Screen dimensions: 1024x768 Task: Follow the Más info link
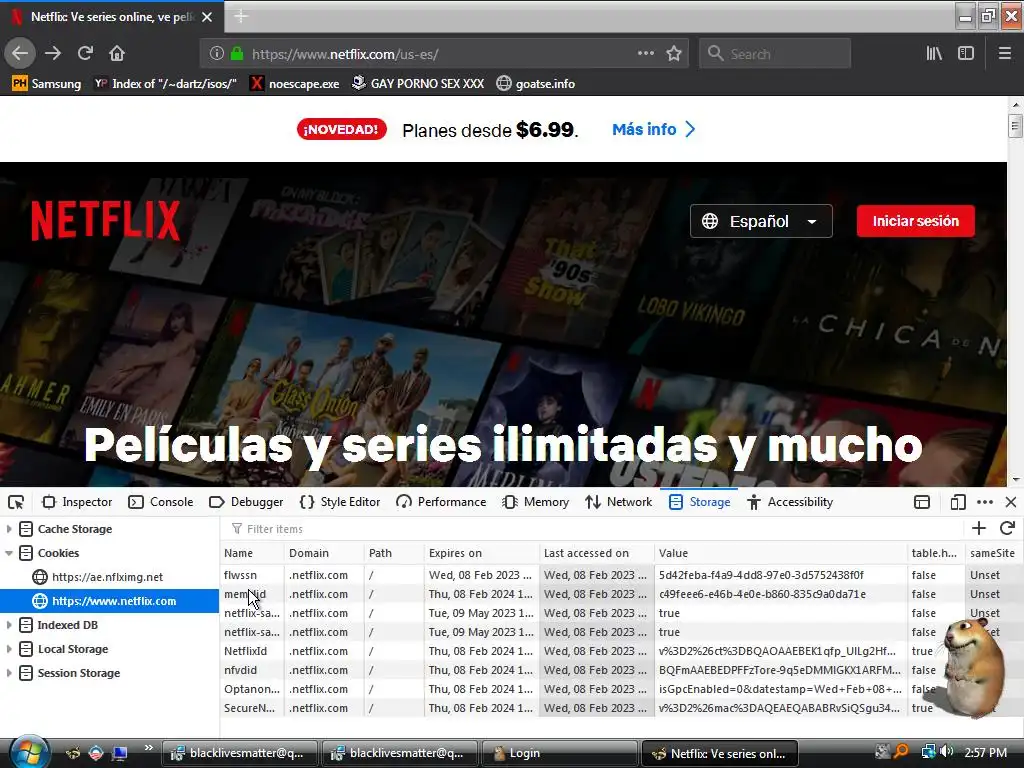pos(653,129)
